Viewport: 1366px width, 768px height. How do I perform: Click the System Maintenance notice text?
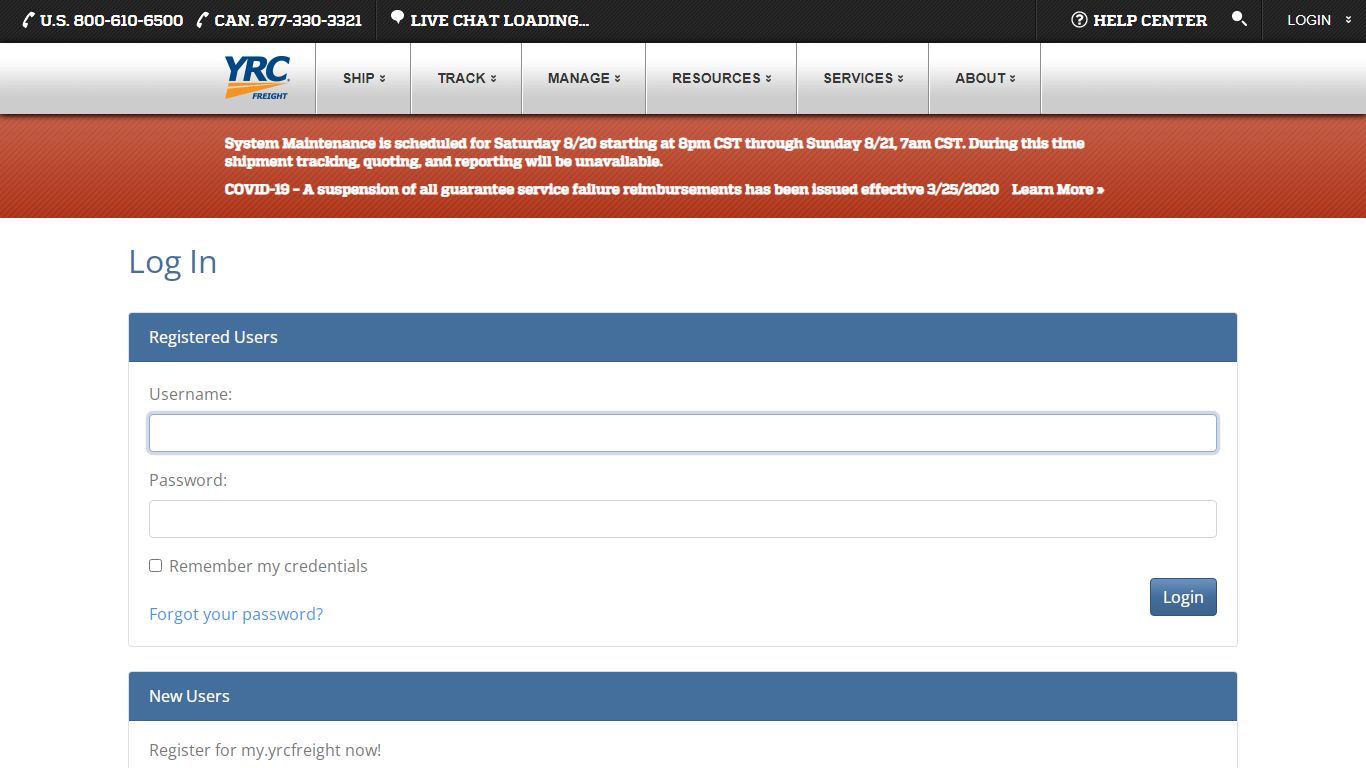point(654,152)
